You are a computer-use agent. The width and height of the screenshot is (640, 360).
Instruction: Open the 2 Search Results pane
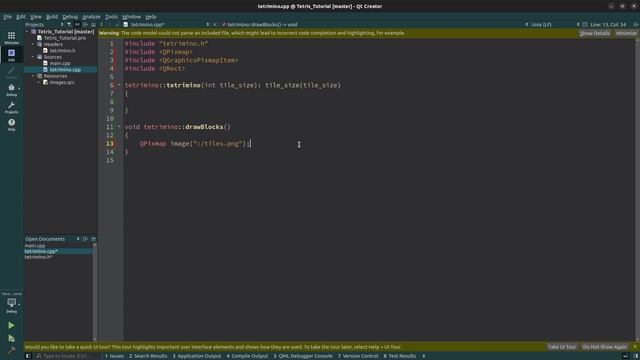(148, 356)
